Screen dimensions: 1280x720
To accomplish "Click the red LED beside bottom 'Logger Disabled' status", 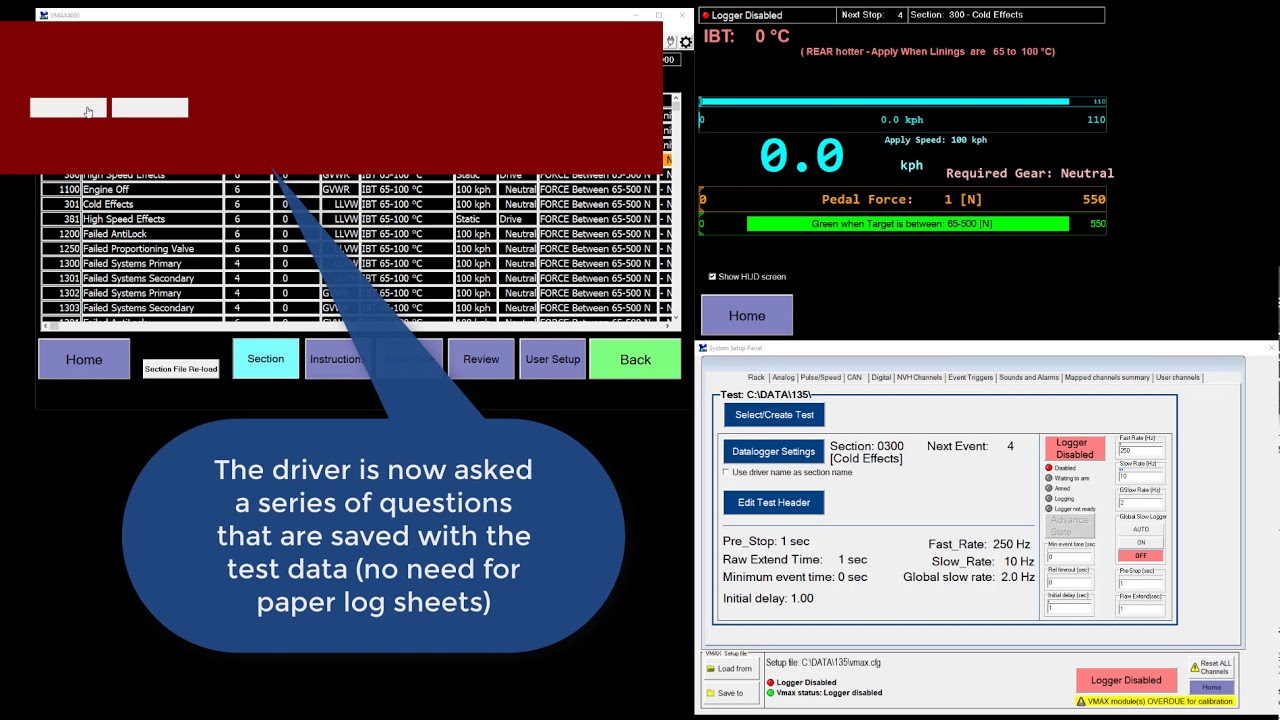I will click(770, 683).
